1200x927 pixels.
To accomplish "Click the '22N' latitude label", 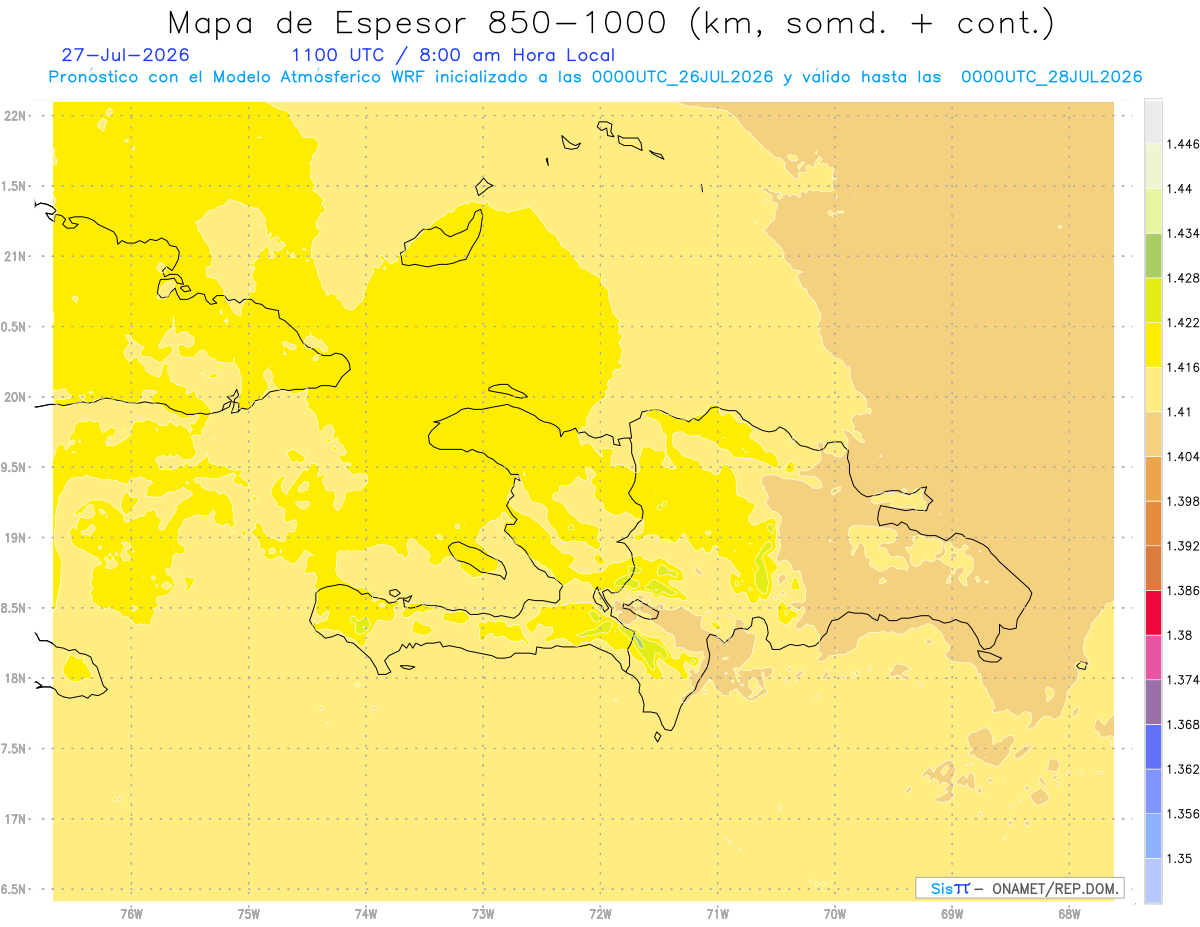I will click(17, 116).
